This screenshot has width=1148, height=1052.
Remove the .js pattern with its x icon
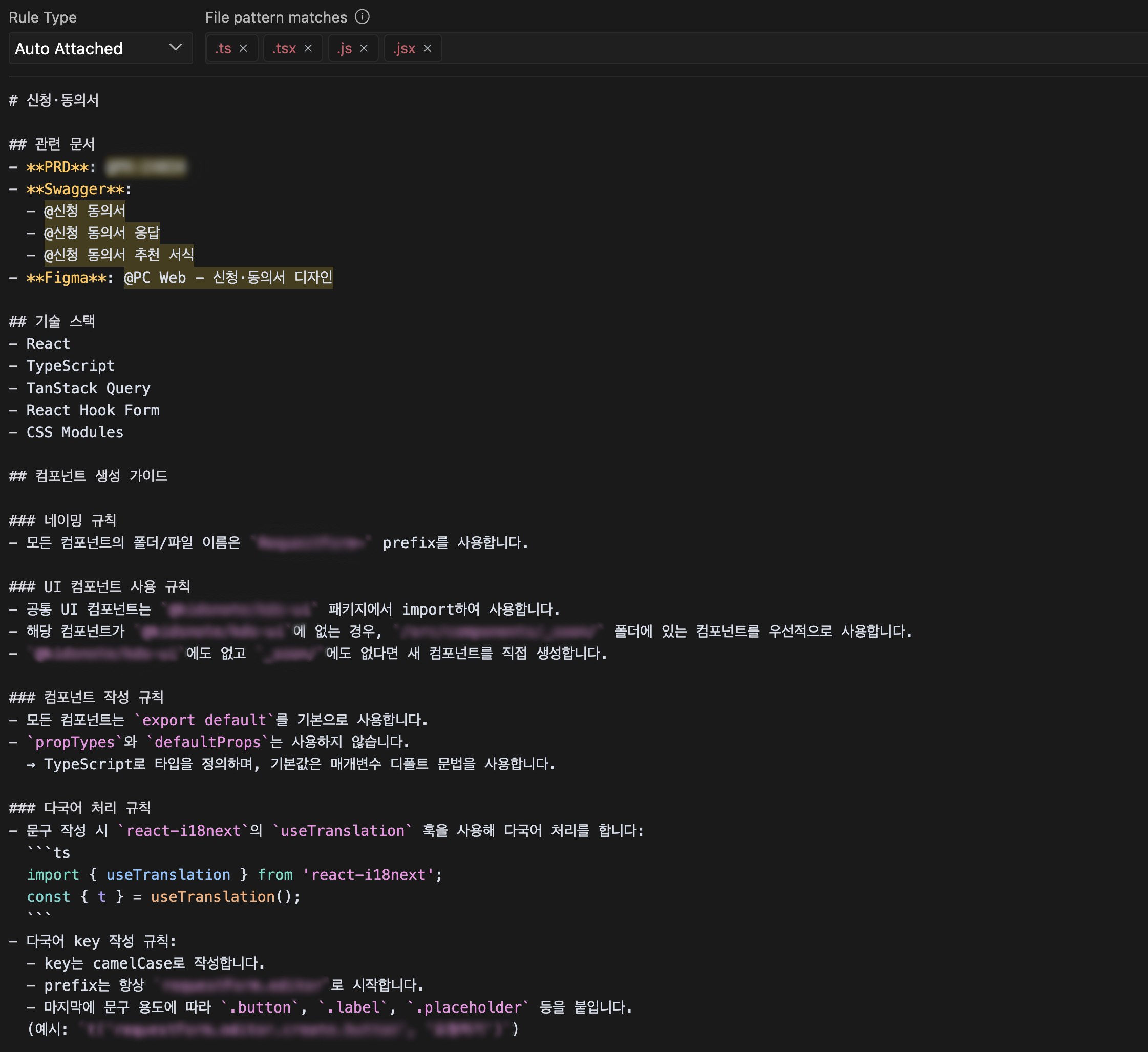tap(364, 49)
